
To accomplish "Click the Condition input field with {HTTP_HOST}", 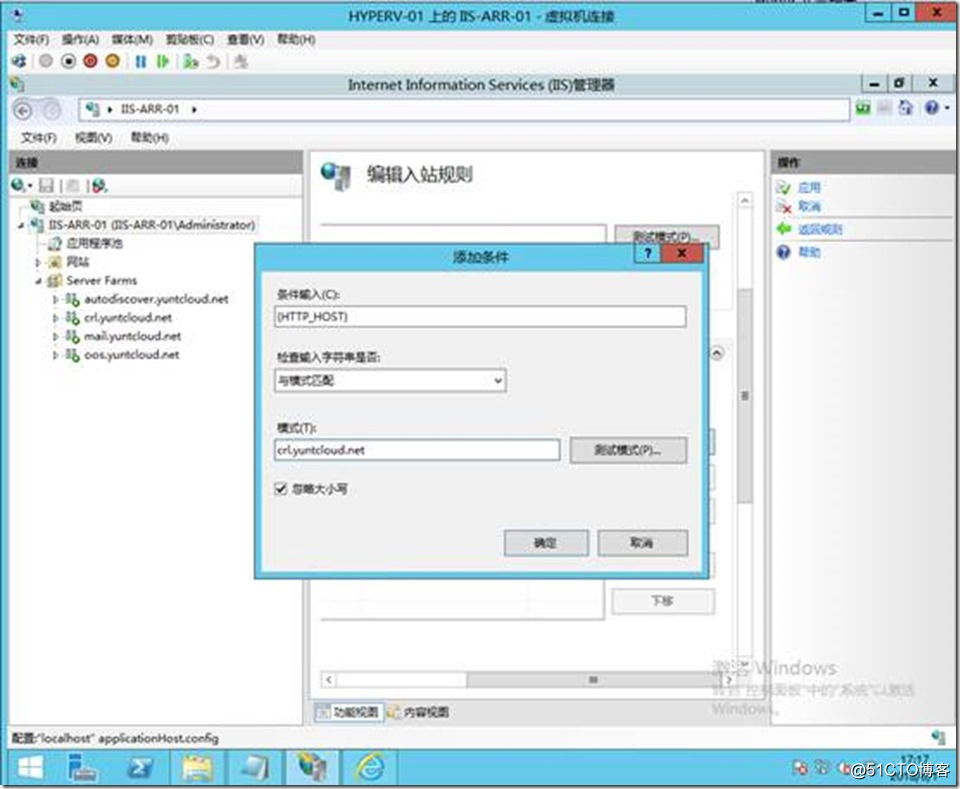I will 480,316.
